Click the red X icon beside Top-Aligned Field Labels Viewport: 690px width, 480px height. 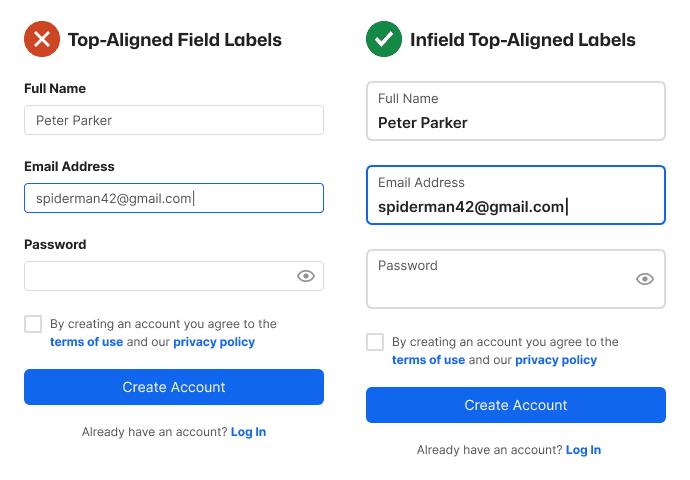click(x=42, y=39)
